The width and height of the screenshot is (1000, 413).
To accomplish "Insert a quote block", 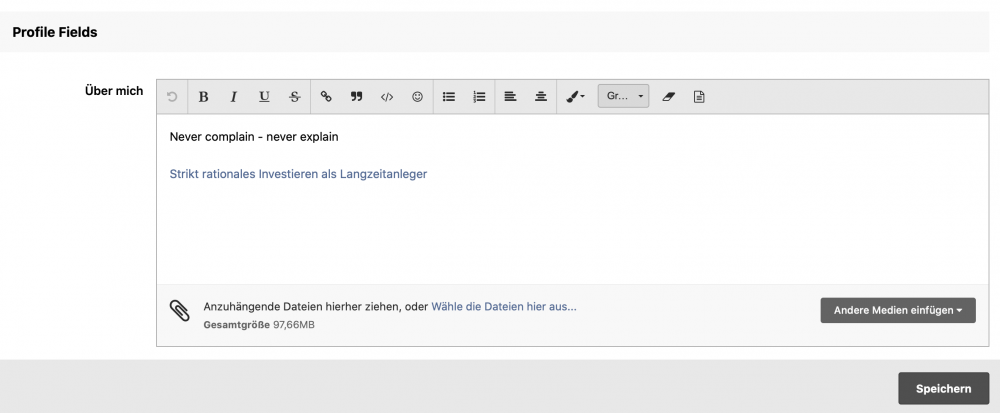I will pos(357,97).
